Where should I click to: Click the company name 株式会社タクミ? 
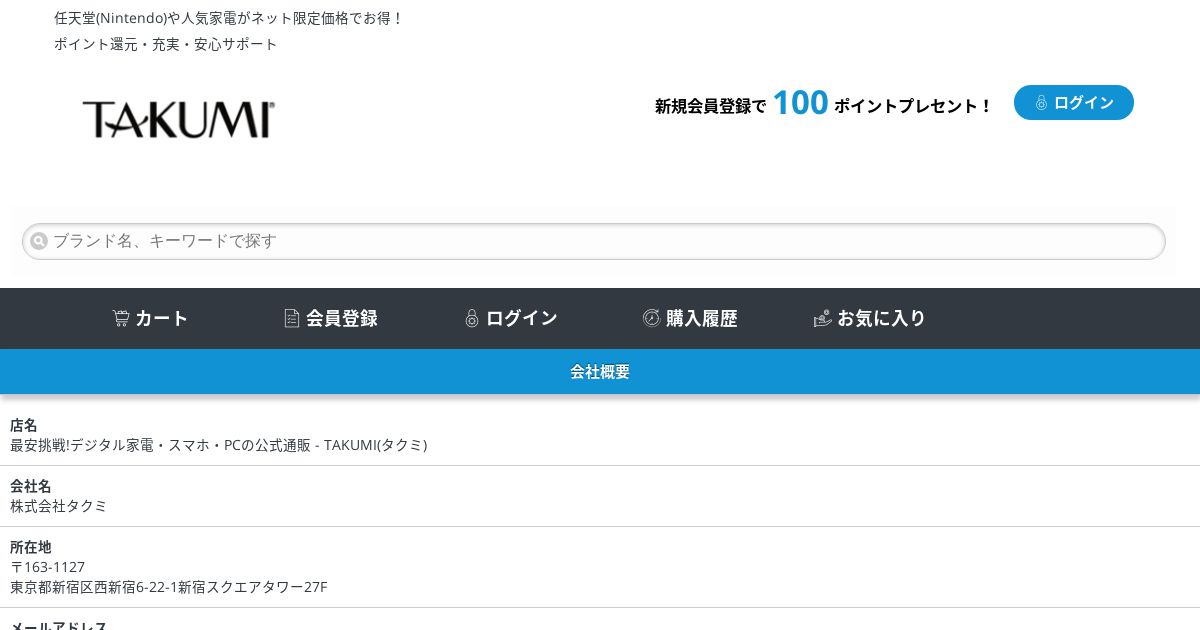click(59, 506)
